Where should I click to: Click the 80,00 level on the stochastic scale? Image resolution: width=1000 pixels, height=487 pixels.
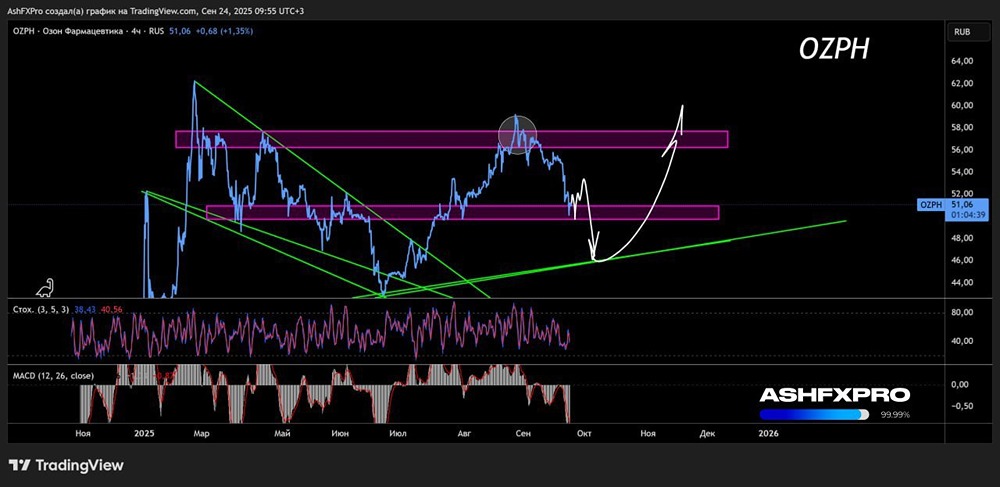961,312
